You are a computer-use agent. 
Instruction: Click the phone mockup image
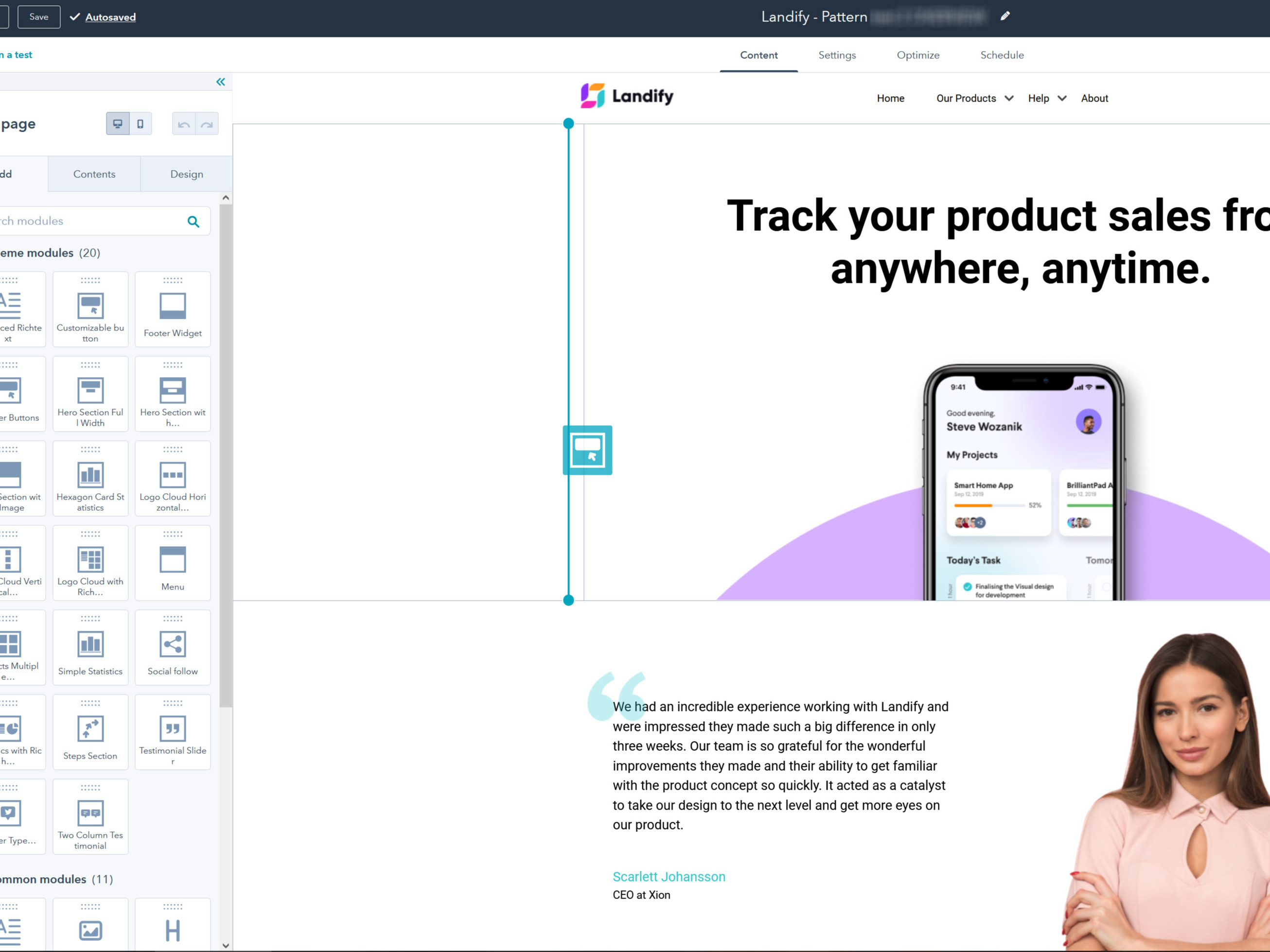point(1023,483)
